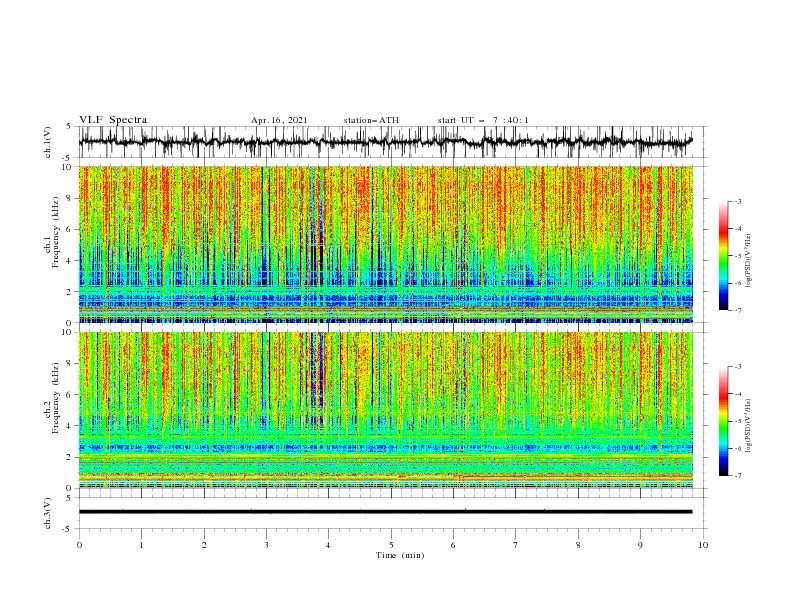Click the "10" kHz tick on ch.1 frequency axis

[x=68, y=167]
